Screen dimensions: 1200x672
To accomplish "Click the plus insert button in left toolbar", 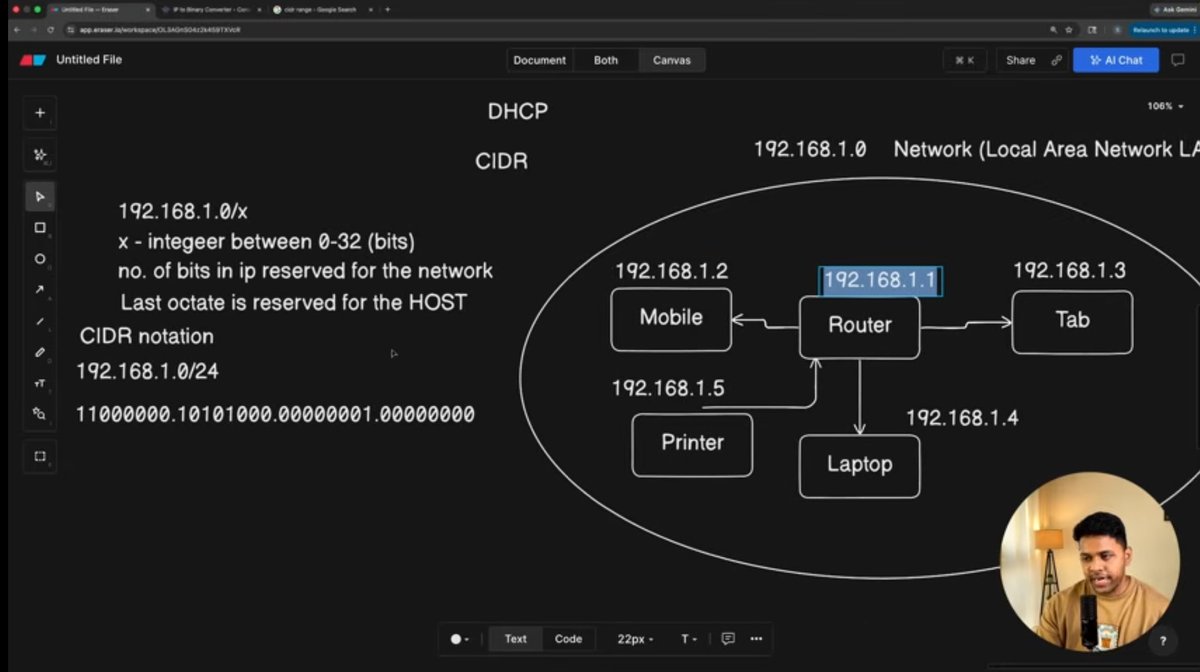I will pyautogui.click(x=40, y=113).
